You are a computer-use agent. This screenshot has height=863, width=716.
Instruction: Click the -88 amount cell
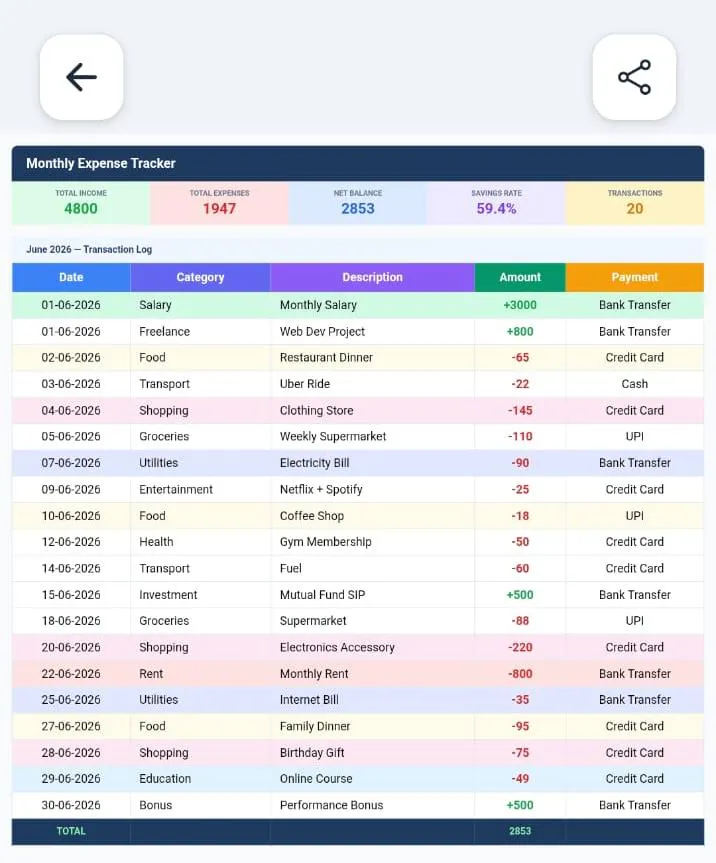point(520,621)
